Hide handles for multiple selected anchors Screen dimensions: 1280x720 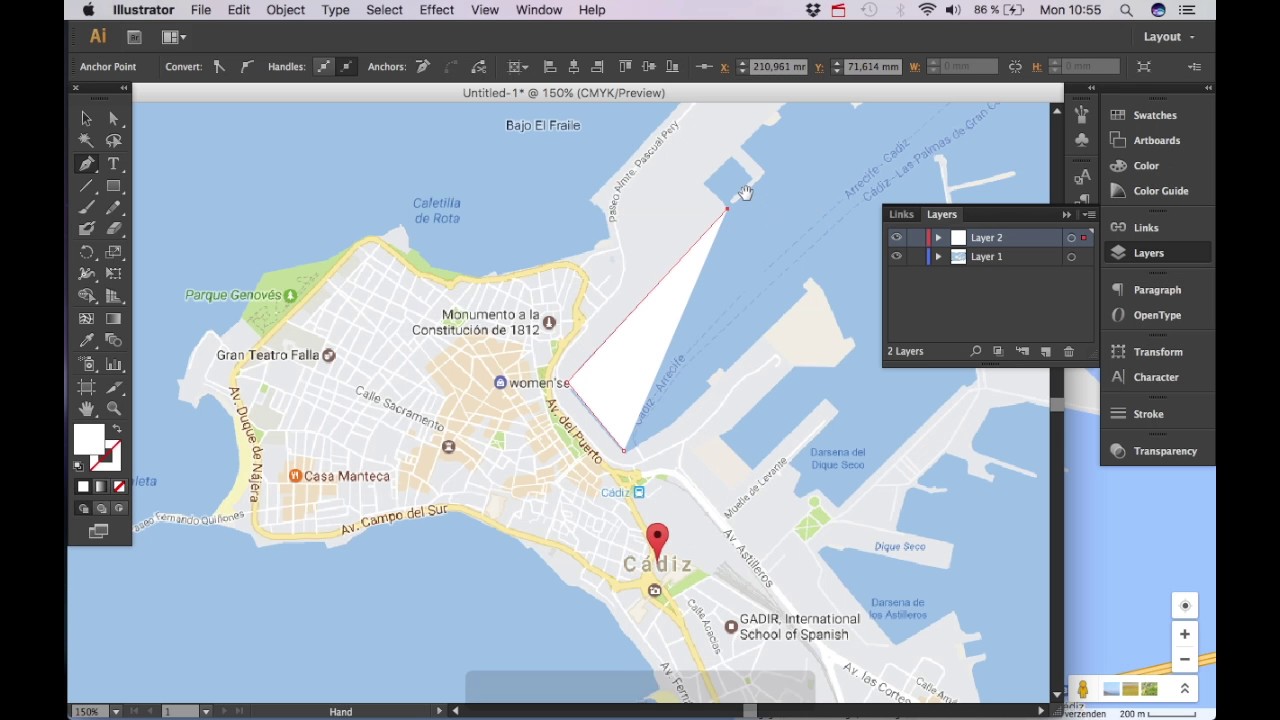pyautogui.click(x=346, y=67)
